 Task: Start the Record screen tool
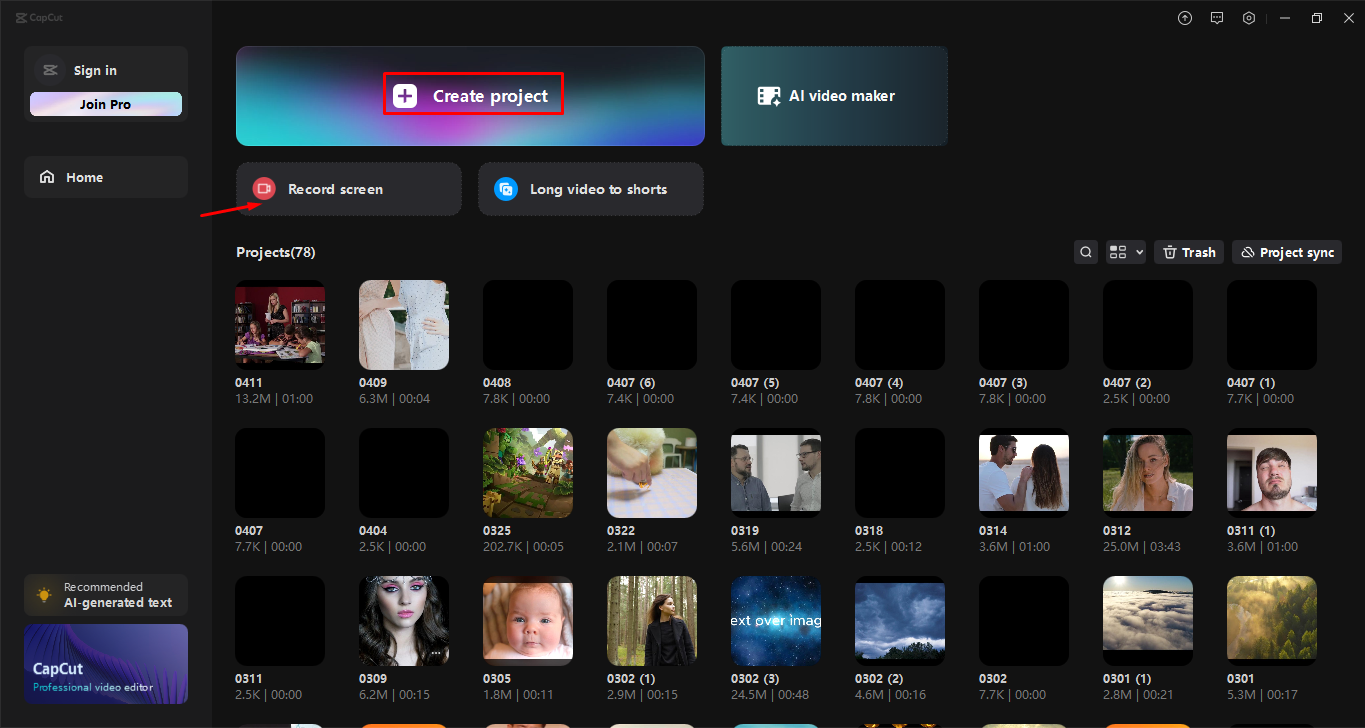349,189
